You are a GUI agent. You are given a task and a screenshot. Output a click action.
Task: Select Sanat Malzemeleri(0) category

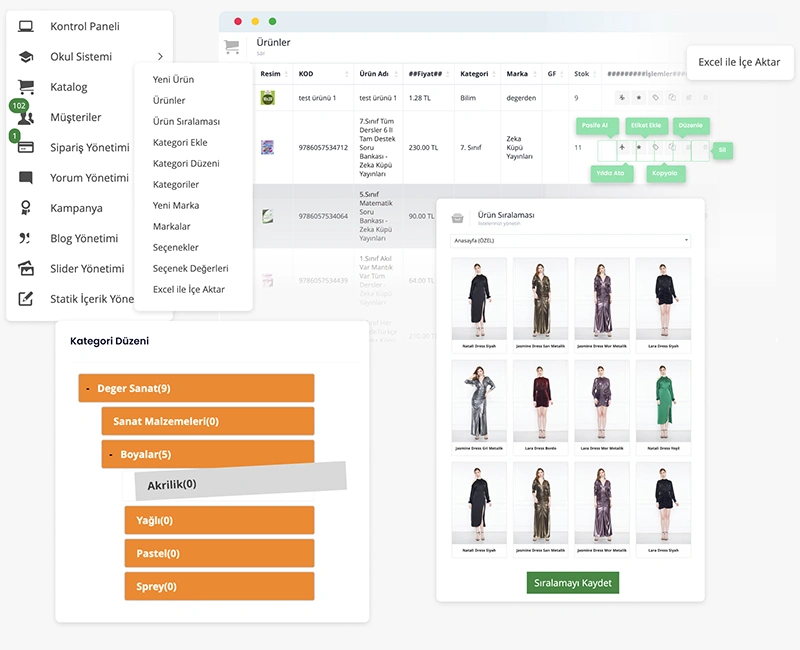pyautogui.click(x=208, y=421)
